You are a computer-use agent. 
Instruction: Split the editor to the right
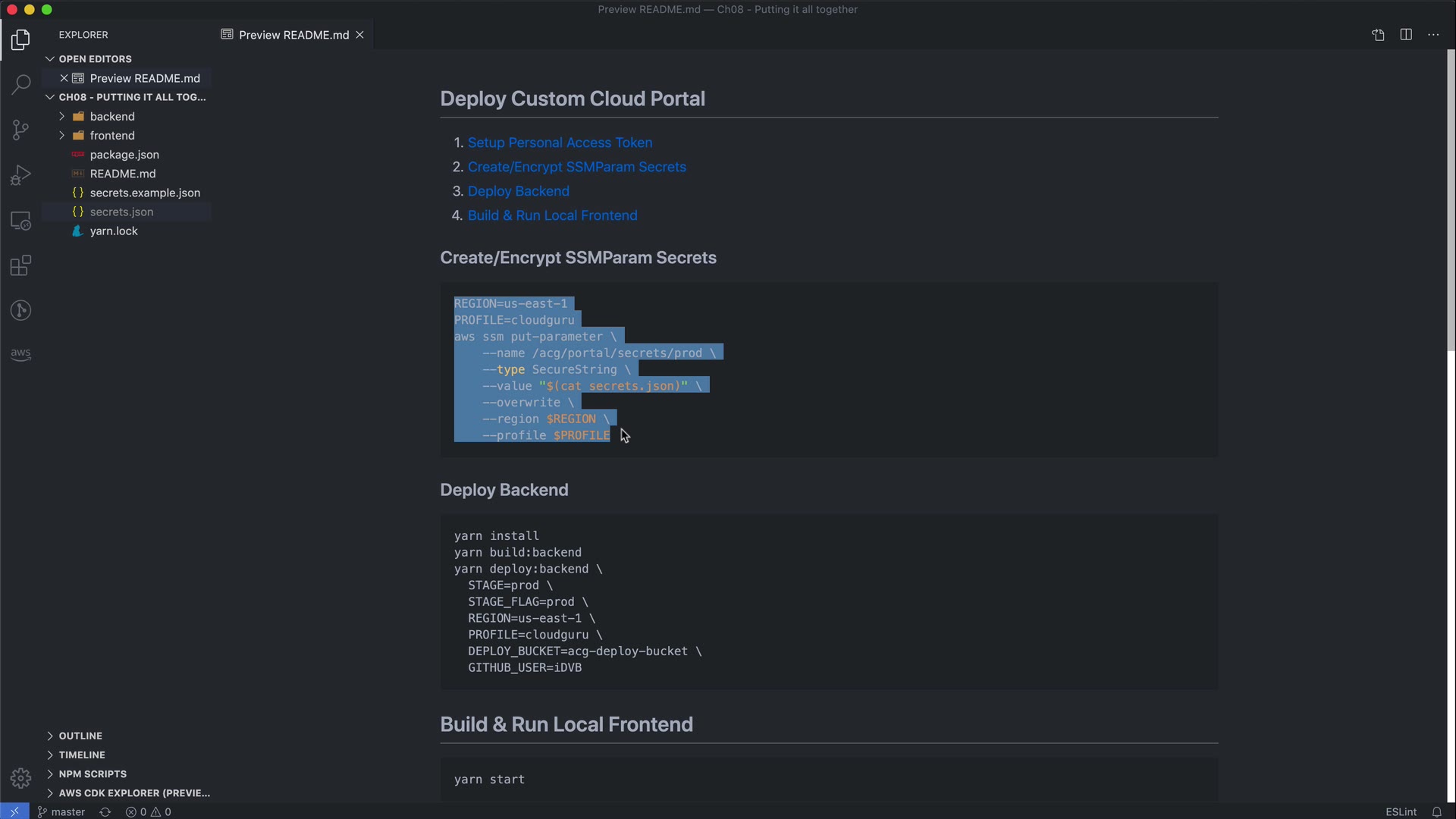(1406, 35)
